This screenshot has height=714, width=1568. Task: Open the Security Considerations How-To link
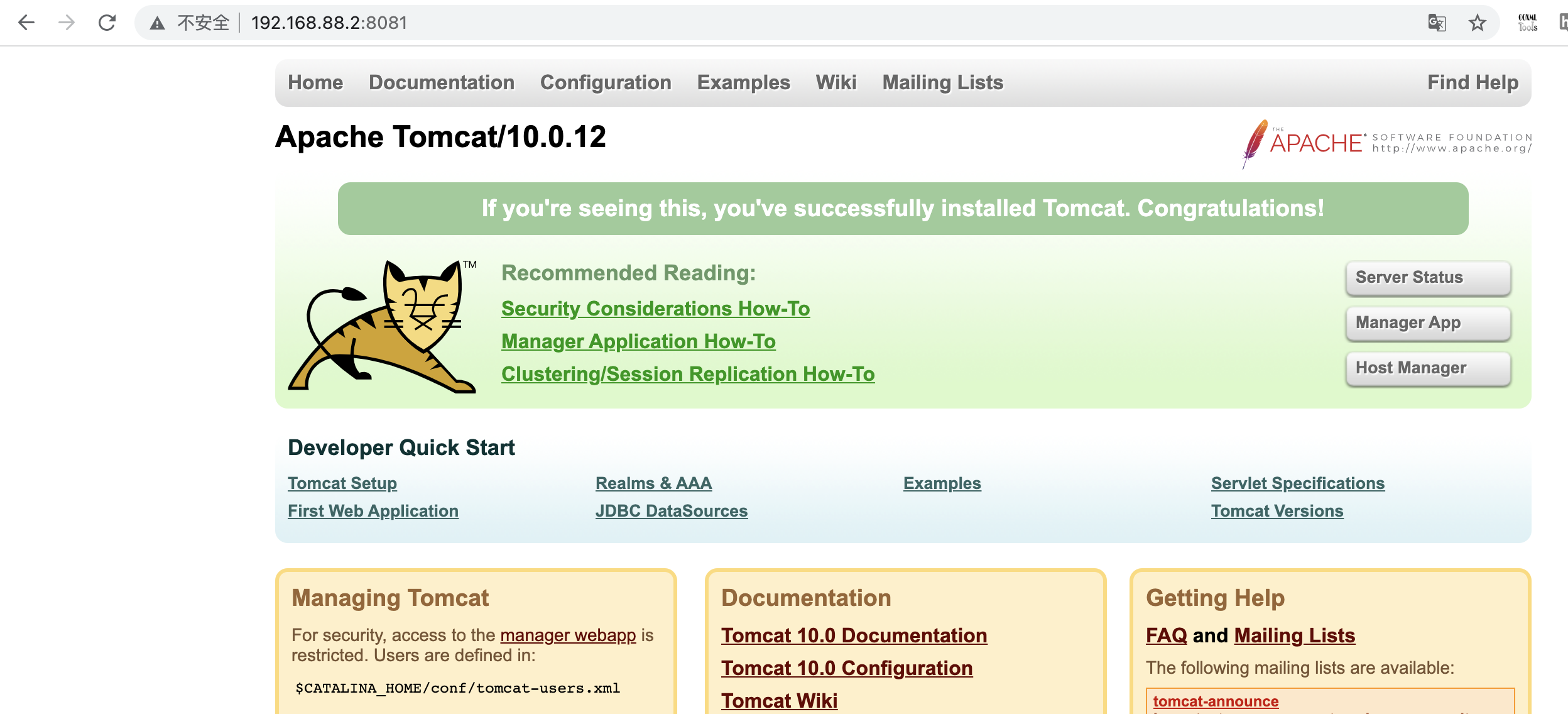tap(655, 309)
